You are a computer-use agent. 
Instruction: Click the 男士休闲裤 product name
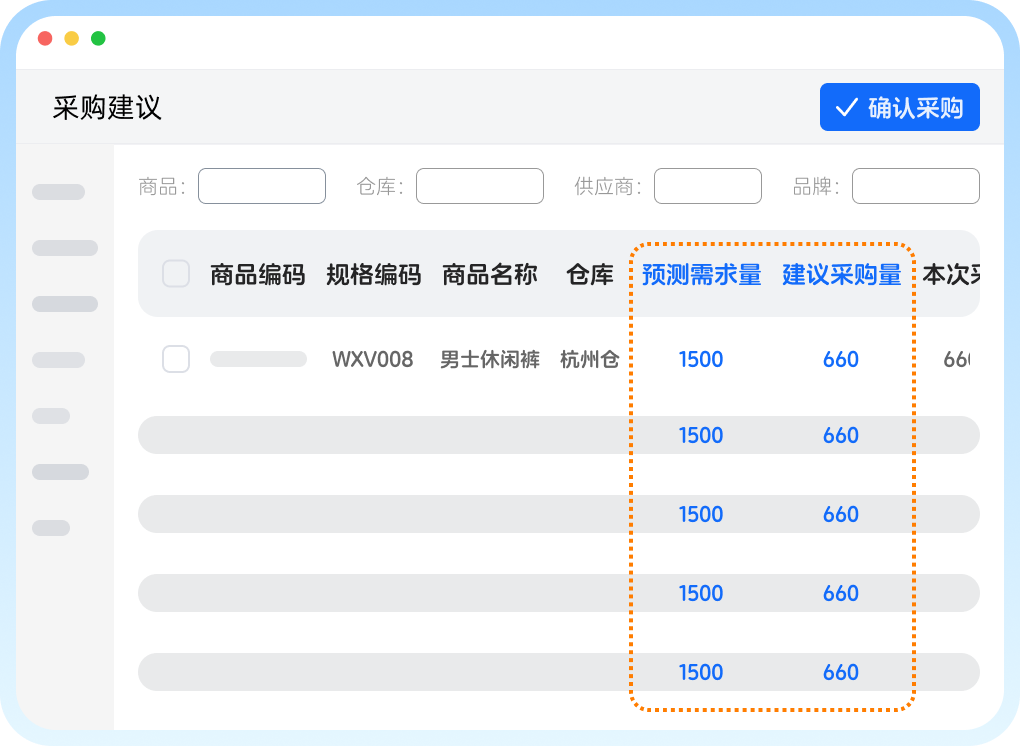click(x=490, y=360)
